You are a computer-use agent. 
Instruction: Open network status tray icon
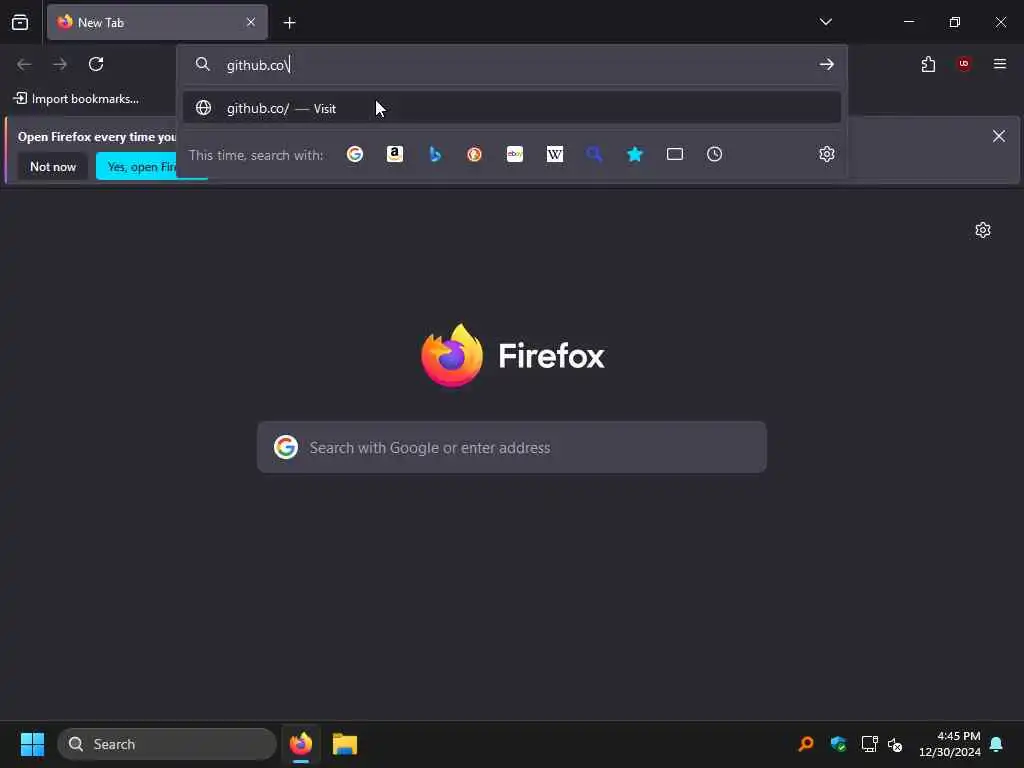(869, 744)
